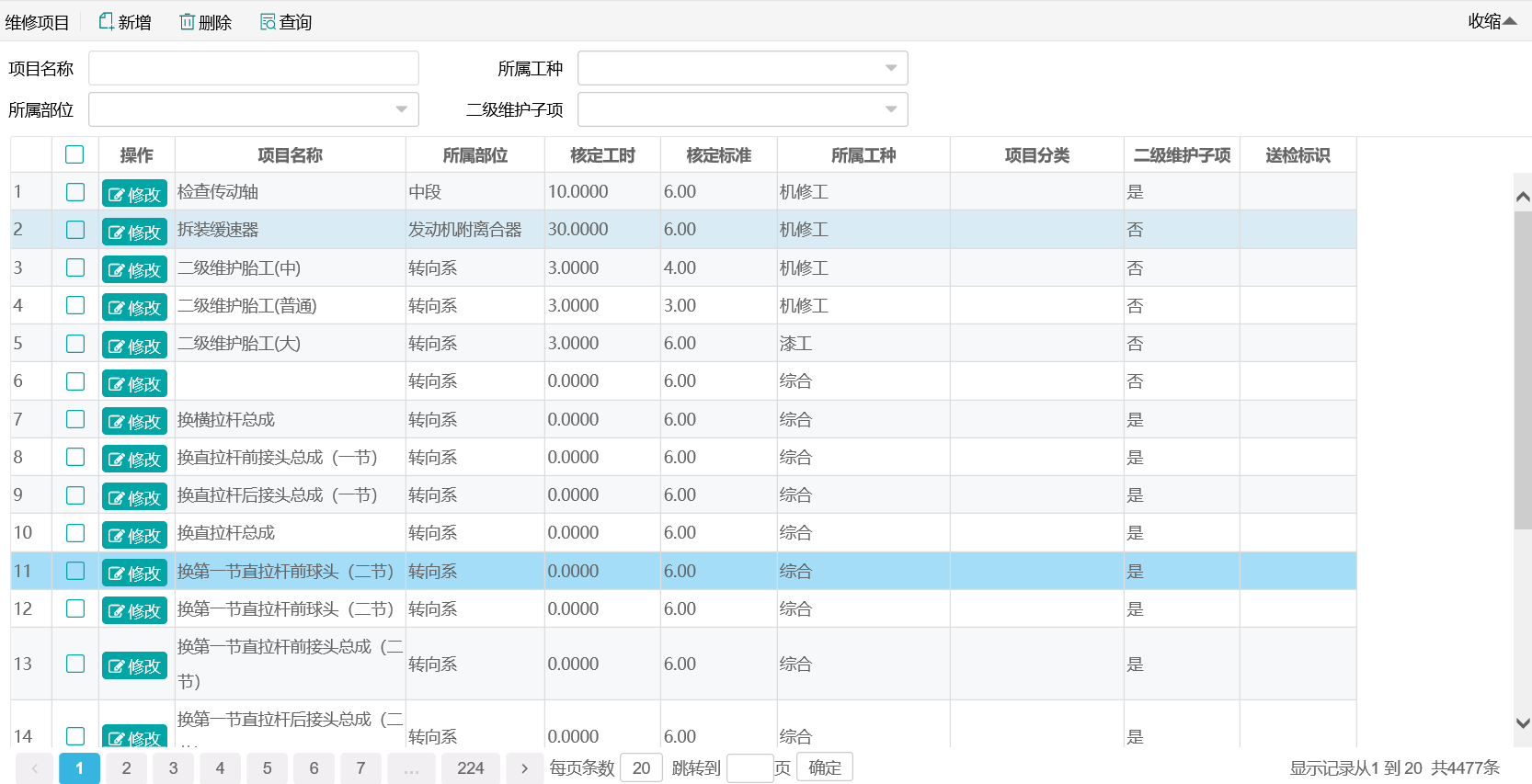The height and width of the screenshot is (784, 1532).
Task: Click the 每页条数 field showing 20
Action: click(642, 767)
